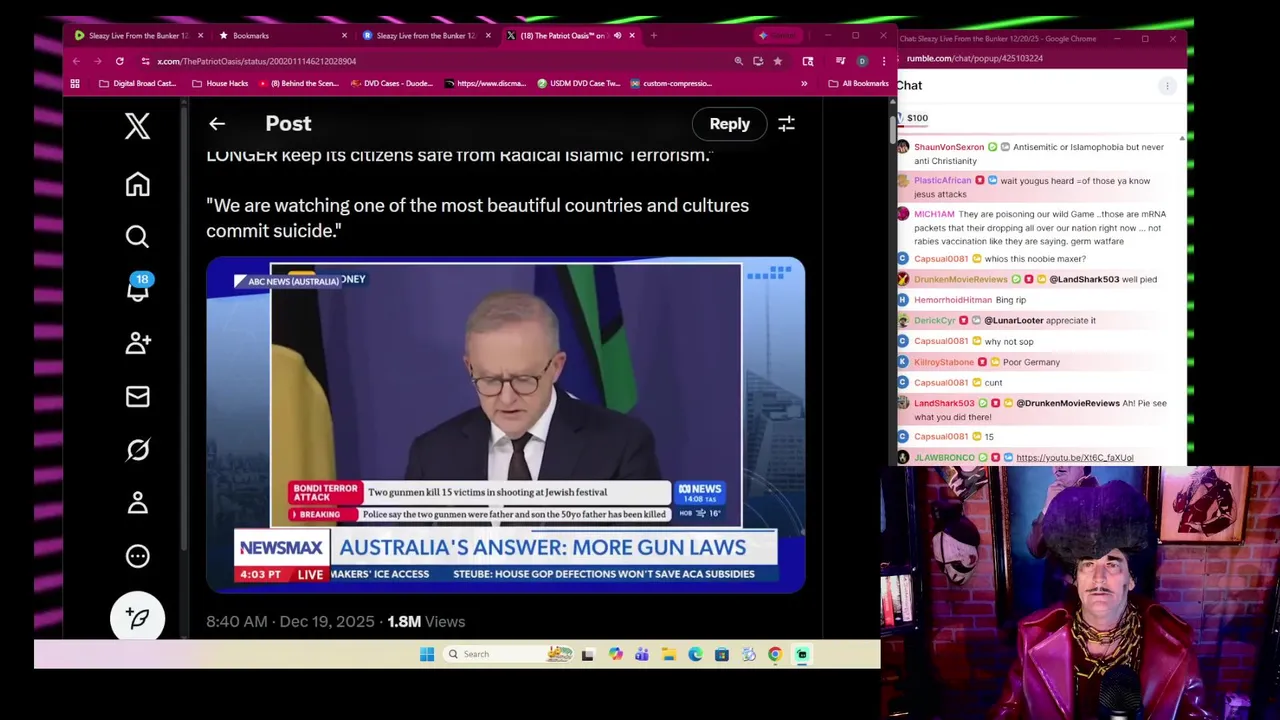Open a new tab with the plus button

(x=654, y=36)
